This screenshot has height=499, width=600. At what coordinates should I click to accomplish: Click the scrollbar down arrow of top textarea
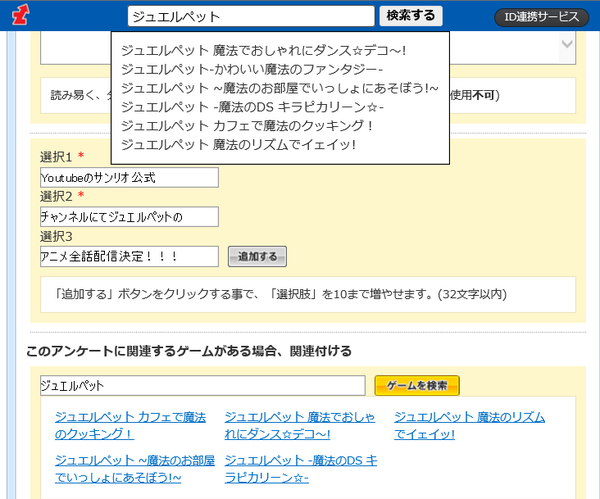tap(567, 44)
